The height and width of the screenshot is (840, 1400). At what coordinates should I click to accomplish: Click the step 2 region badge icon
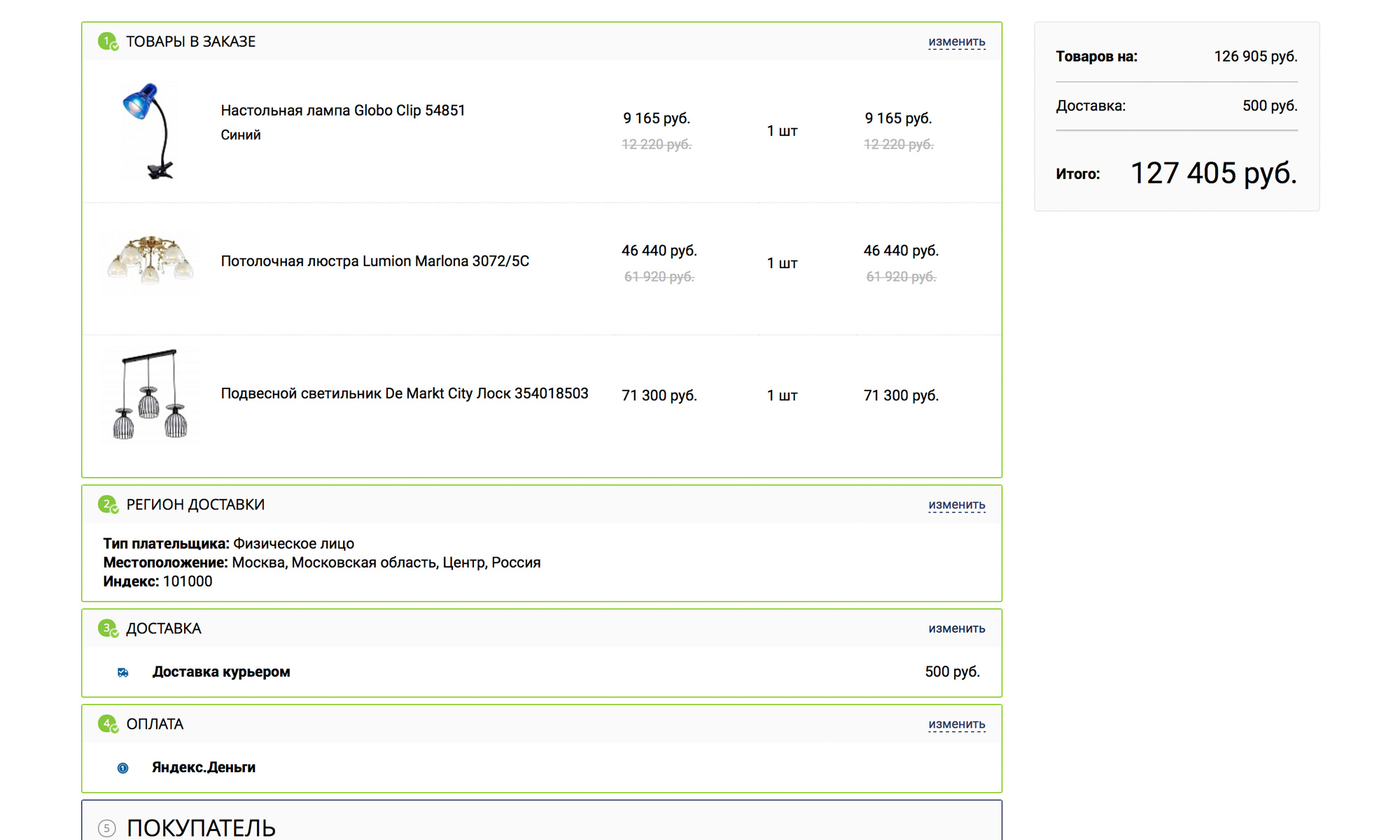point(108,504)
